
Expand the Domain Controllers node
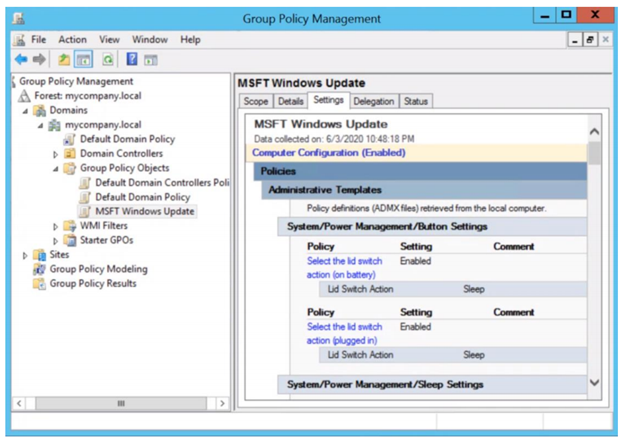click(x=56, y=154)
